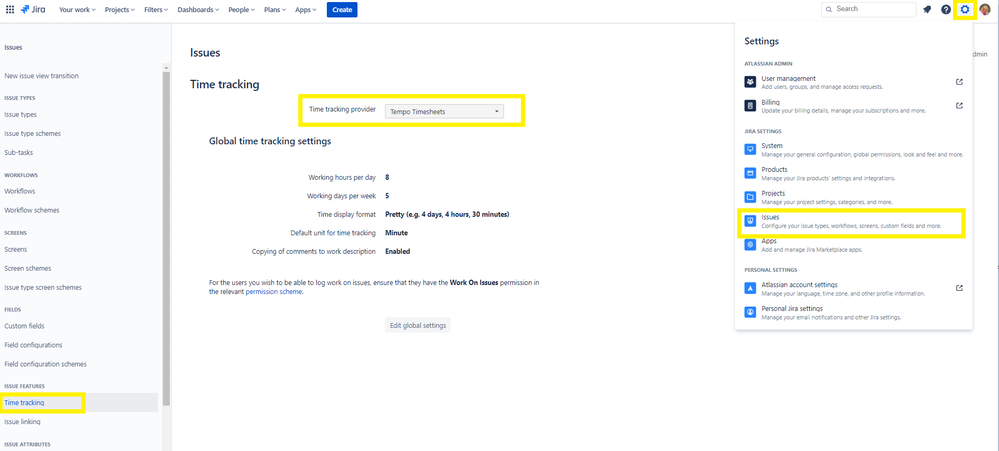The width and height of the screenshot is (999, 451).
Task: Click the sidebar vertical scrollbar
Action: click(166, 236)
